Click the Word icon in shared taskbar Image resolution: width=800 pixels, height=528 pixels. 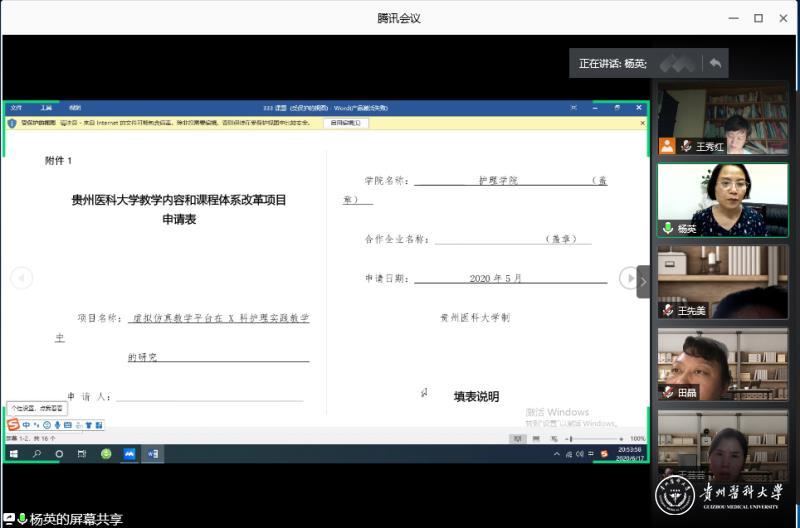tap(154, 454)
